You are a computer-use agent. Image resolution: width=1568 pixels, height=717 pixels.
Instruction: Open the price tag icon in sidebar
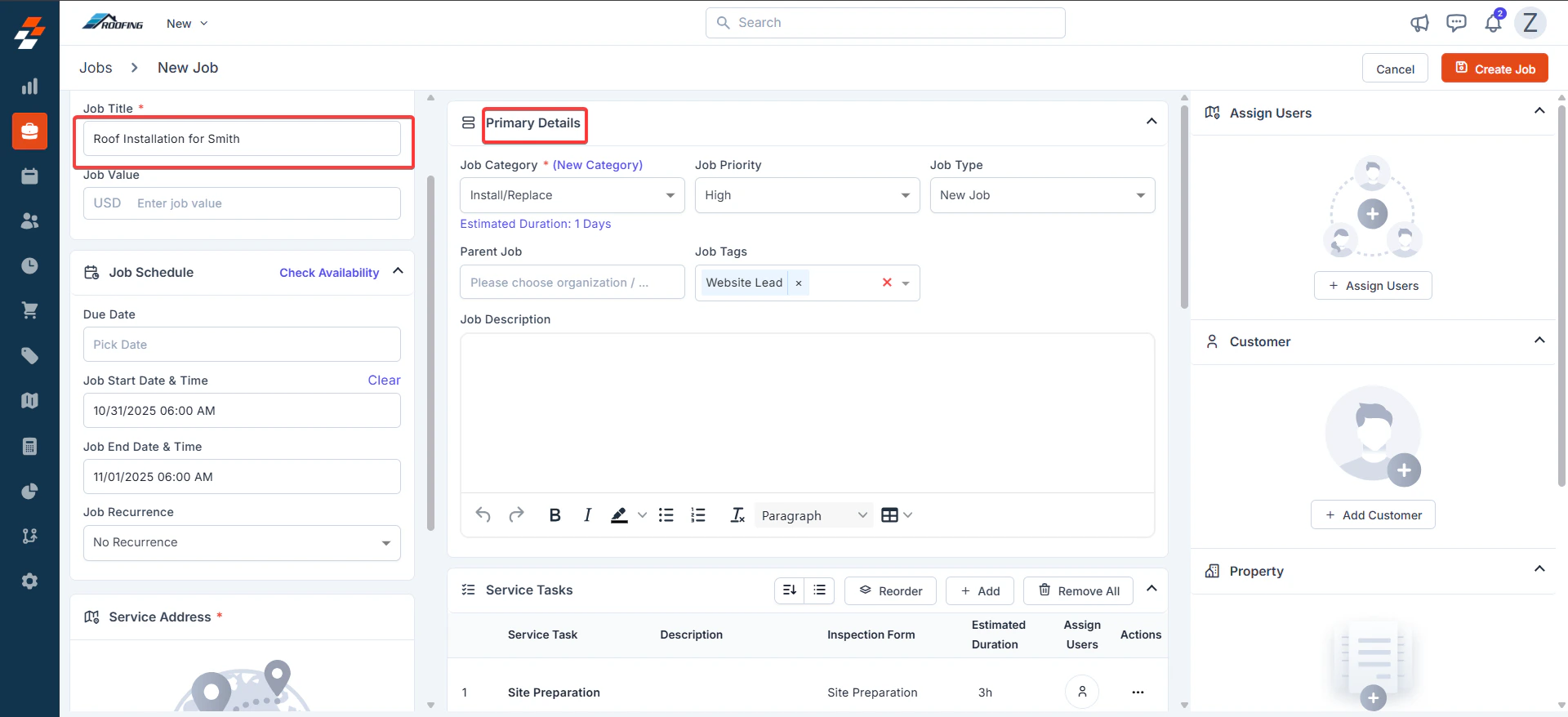tap(29, 355)
